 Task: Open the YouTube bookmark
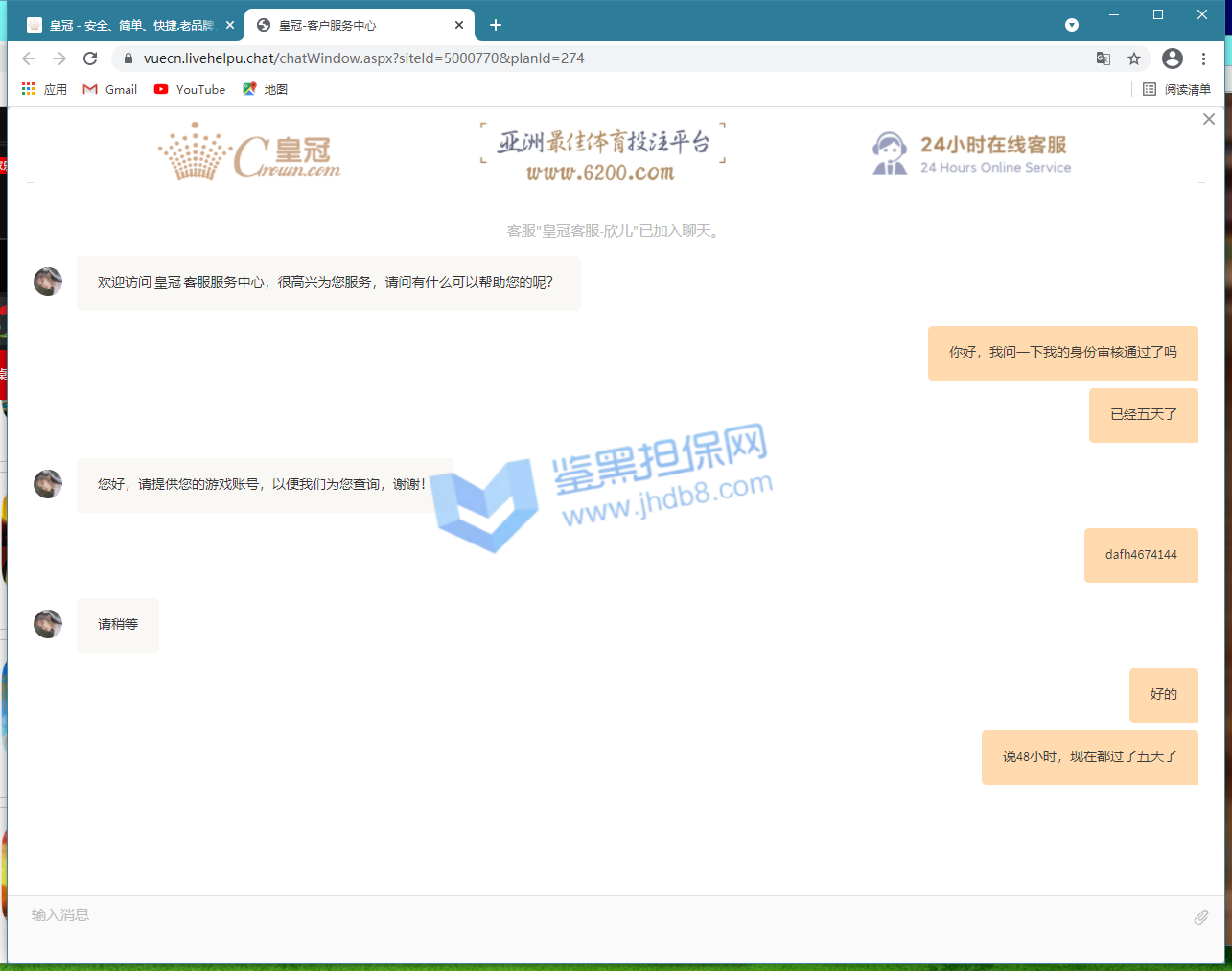[x=190, y=89]
